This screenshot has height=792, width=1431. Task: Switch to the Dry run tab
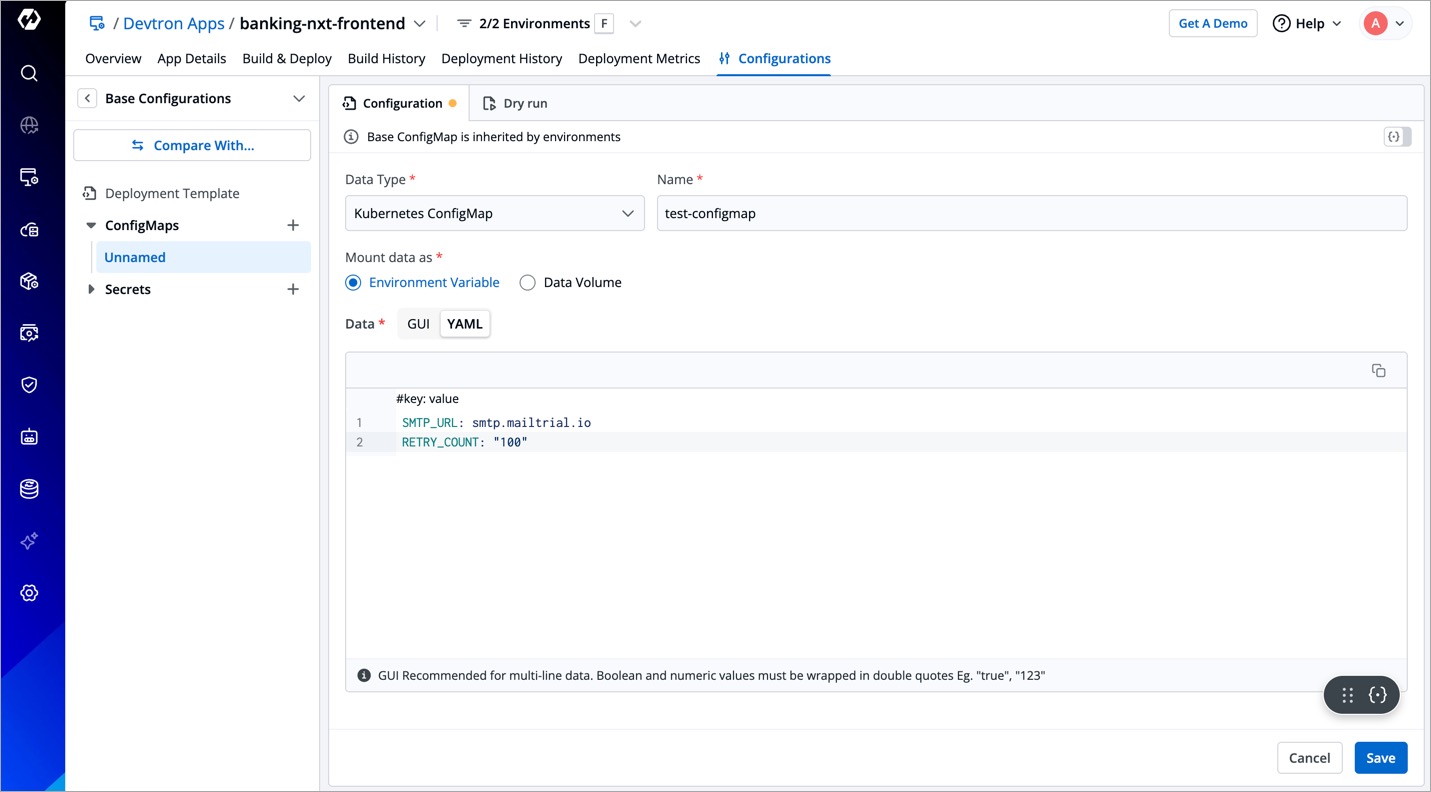tap(515, 103)
